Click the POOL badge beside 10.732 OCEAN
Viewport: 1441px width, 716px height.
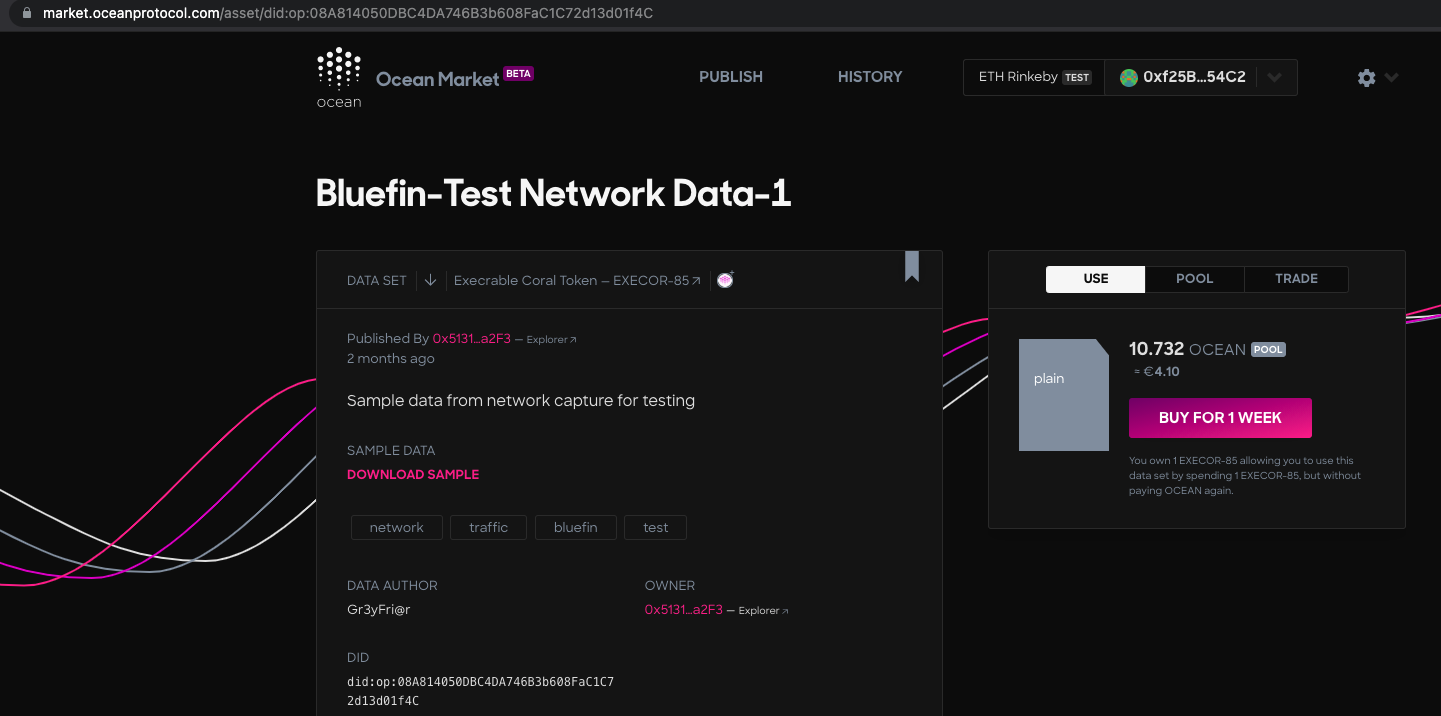(1268, 349)
